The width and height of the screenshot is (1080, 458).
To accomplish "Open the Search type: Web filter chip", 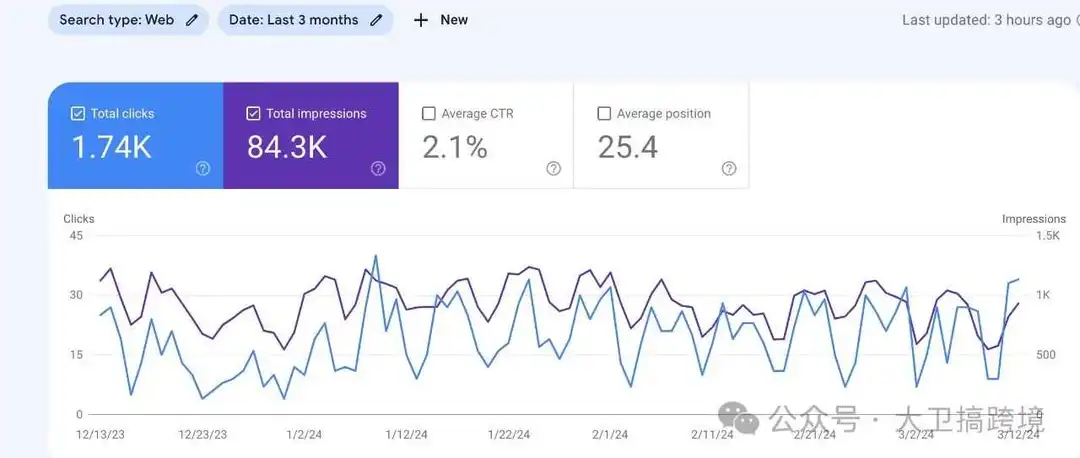I will tap(128, 20).
